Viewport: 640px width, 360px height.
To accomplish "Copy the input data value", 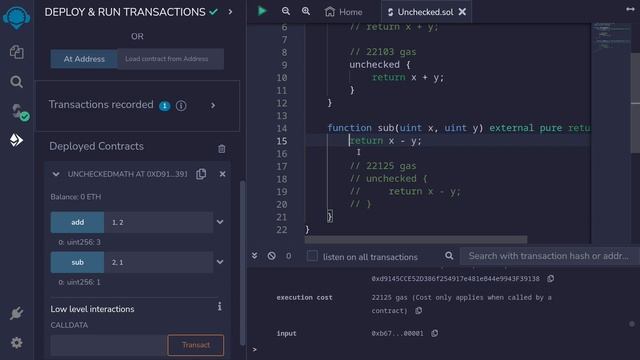I will click(435, 333).
